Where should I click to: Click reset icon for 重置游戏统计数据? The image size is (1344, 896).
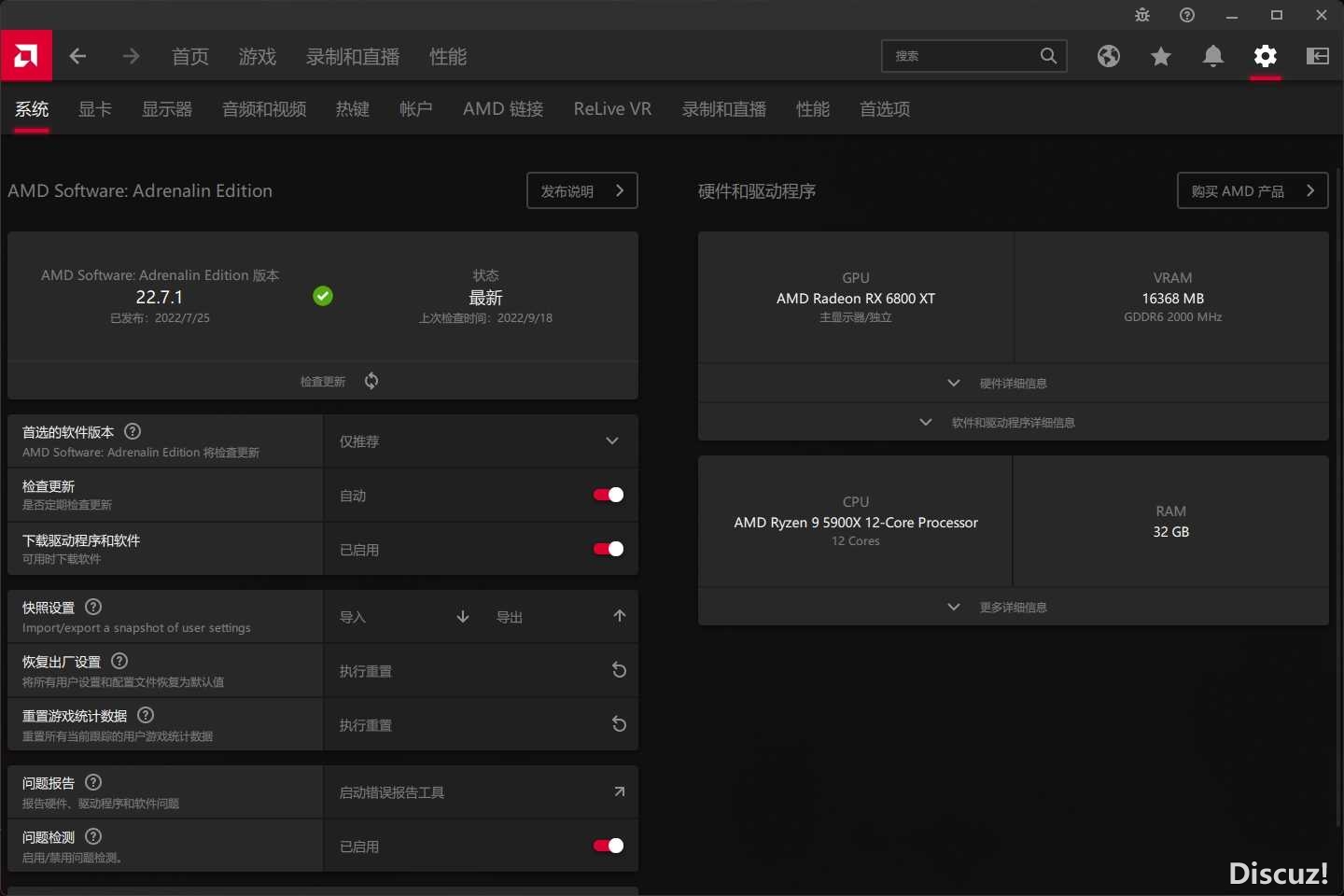click(x=619, y=724)
